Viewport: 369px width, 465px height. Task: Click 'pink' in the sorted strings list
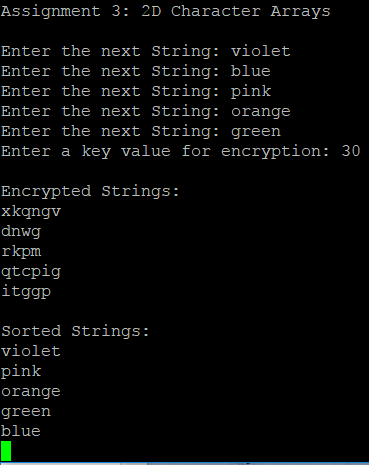coord(21,372)
